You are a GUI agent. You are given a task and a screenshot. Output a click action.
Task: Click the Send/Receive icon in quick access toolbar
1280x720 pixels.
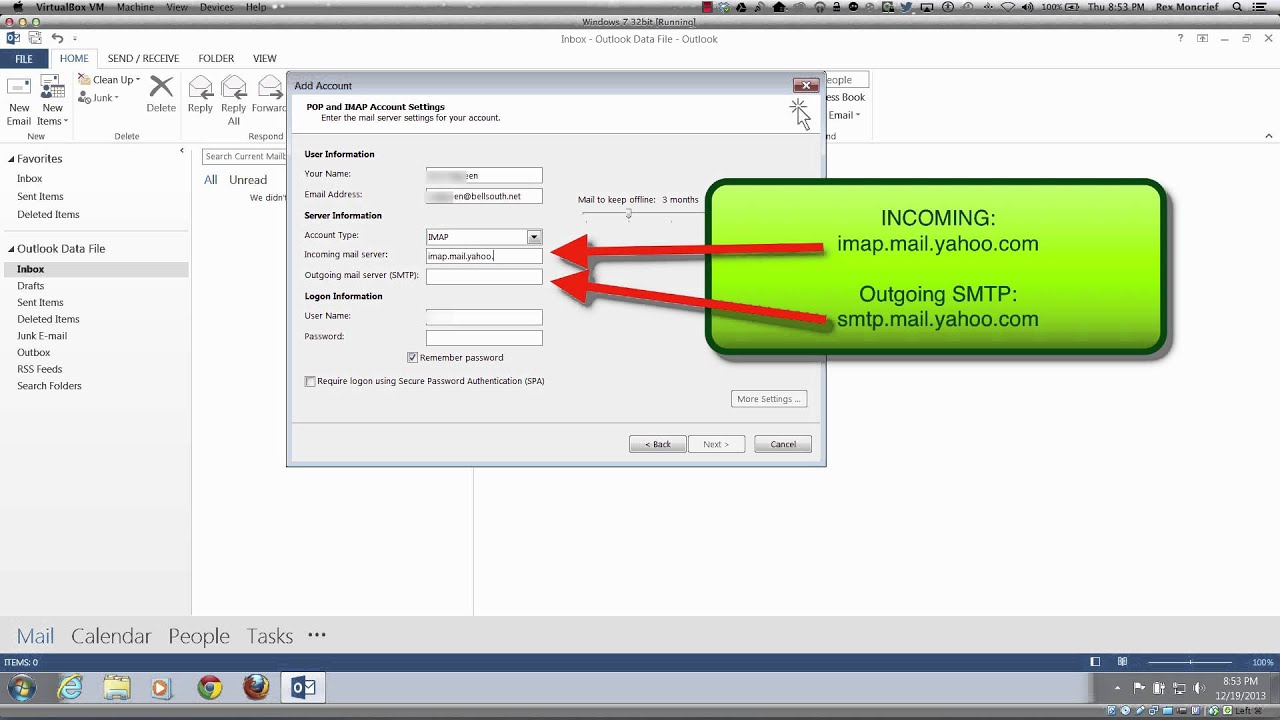click(35, 39)
